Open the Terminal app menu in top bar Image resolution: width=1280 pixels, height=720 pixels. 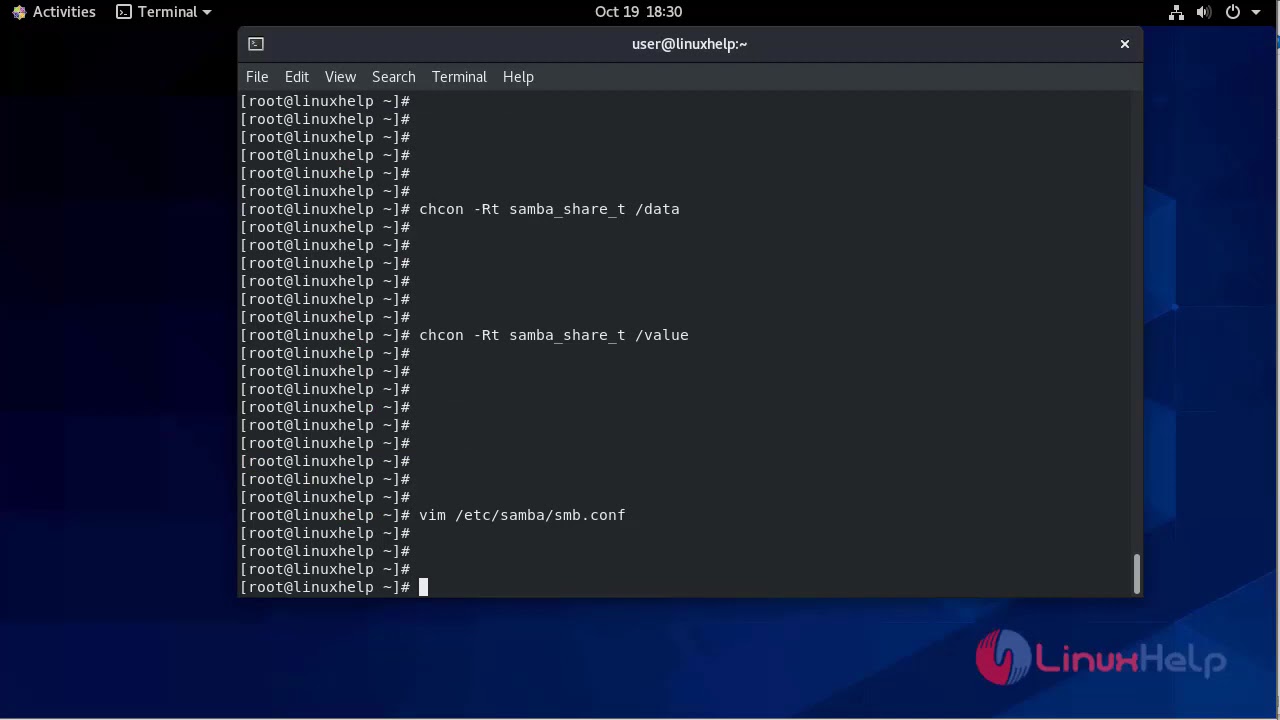pos(164,12)
